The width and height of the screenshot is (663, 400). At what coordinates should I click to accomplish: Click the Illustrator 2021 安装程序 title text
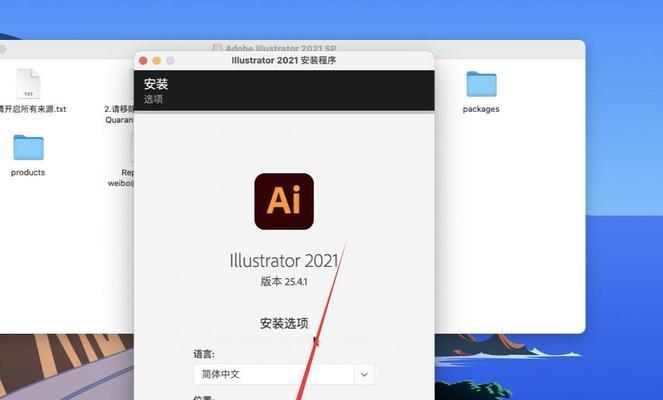[284, 60]
